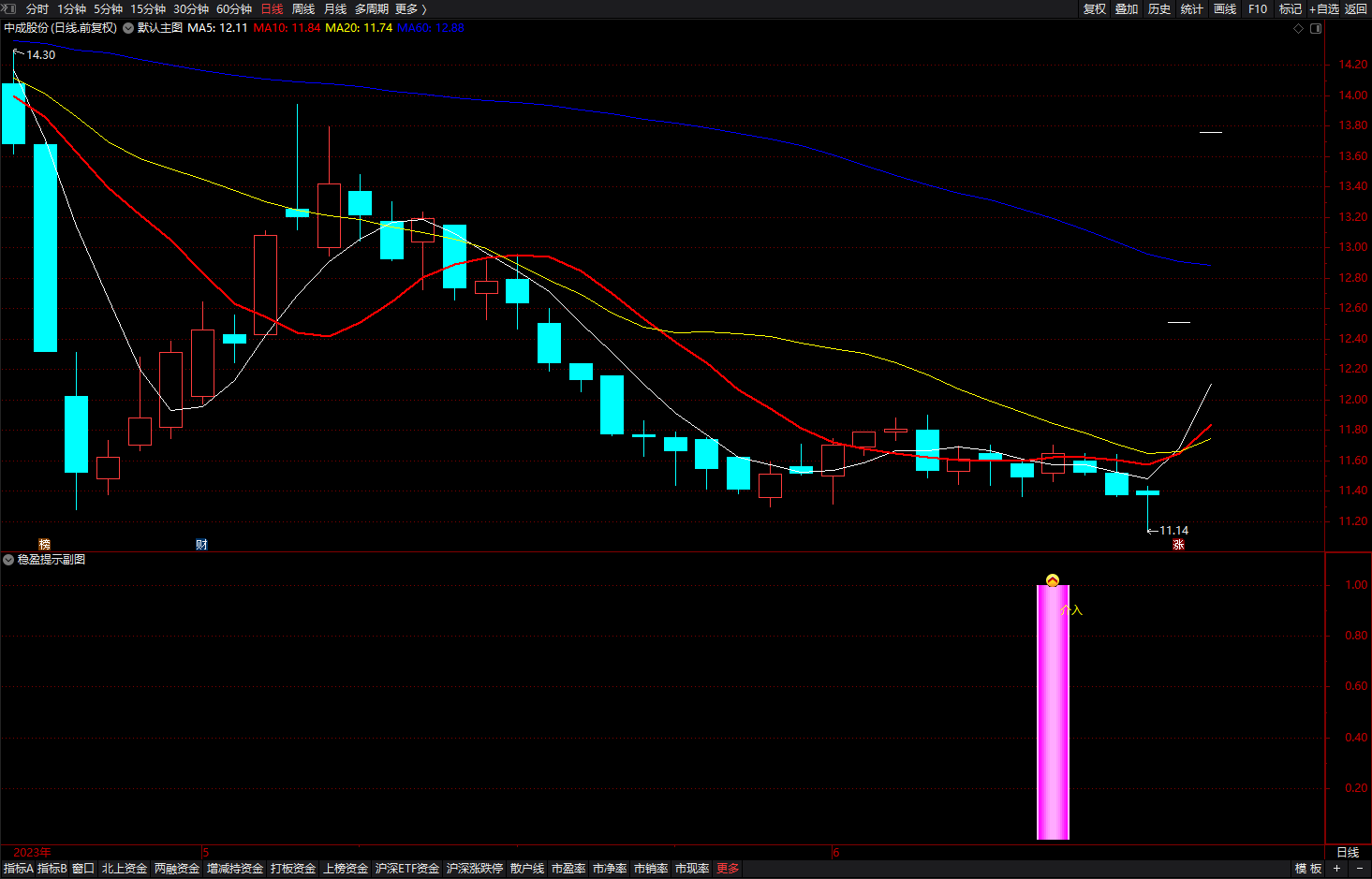Expand the red 更多 indicators menu
Screen dimensions: 1372x879
click(728, 869)
